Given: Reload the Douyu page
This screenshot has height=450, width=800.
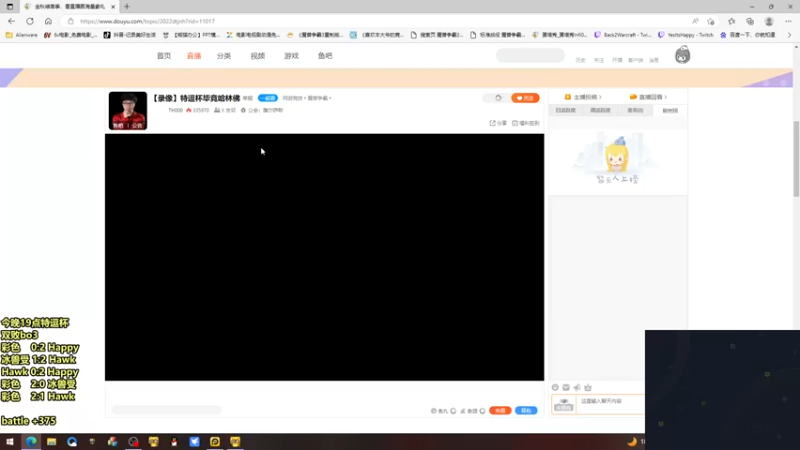Looking at the screenshot, I should pos(30,21).
